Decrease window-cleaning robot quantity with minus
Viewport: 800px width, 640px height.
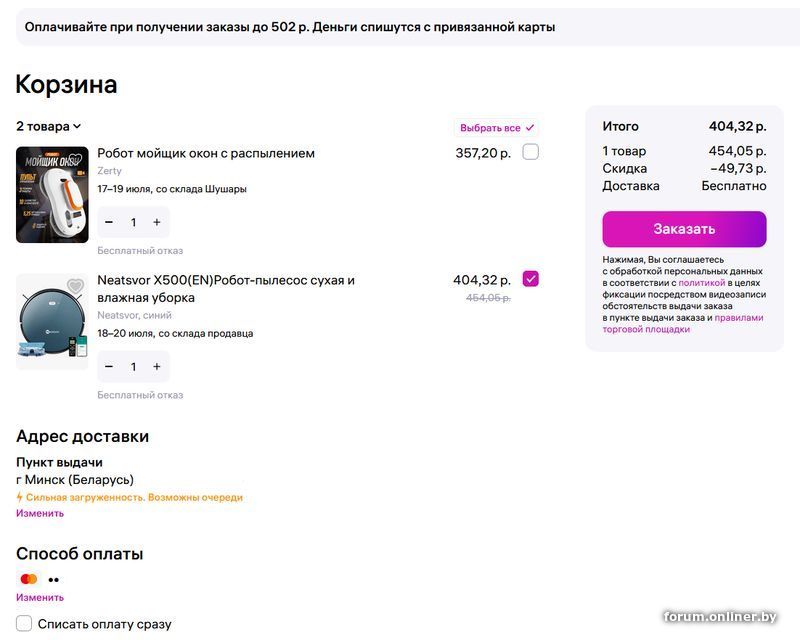pyautogui.click(x=109, y=222)
